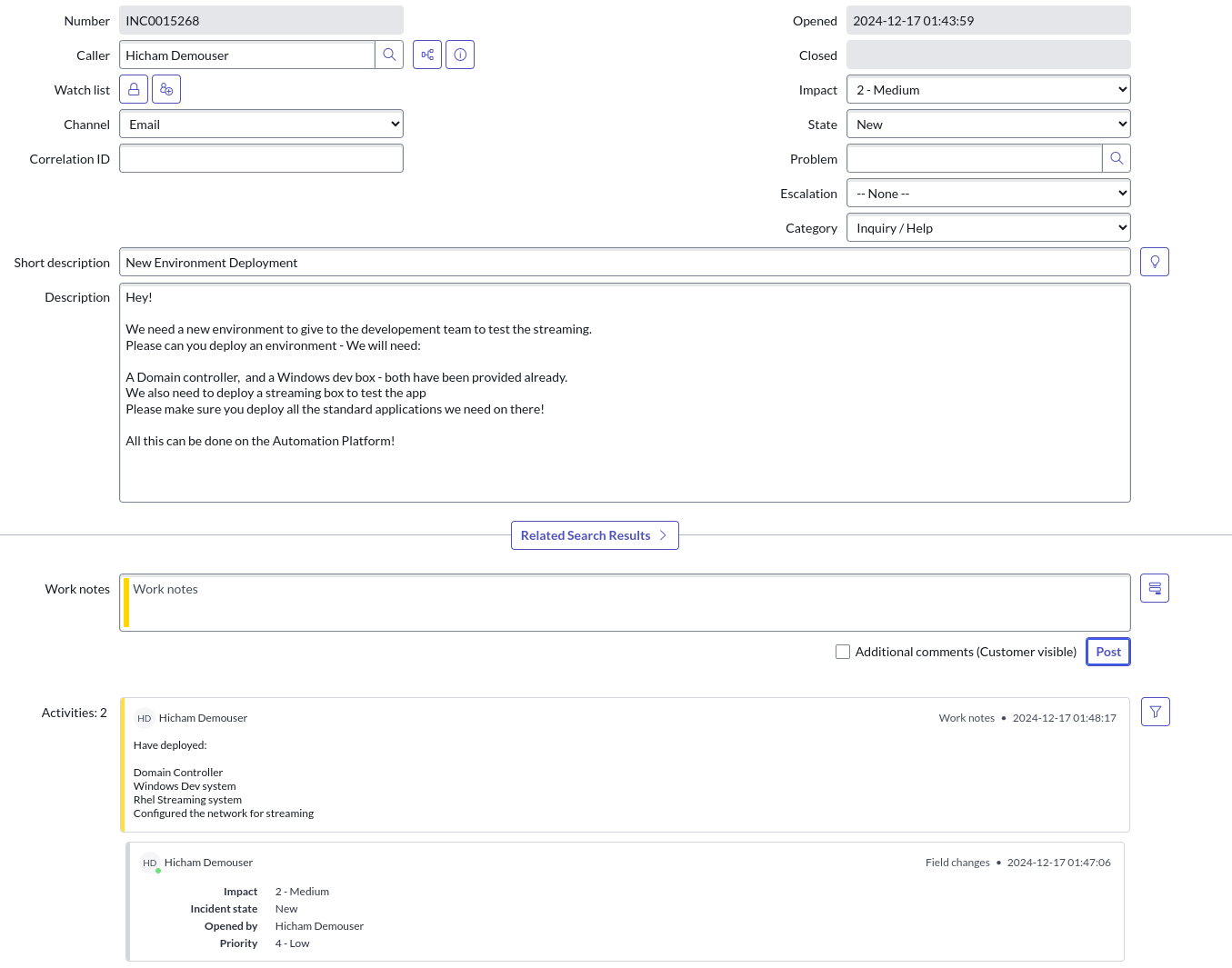Screen dimensions: 1232x968
Task: Open the Channel dropdown set to Email
Action: click(261, 125)
